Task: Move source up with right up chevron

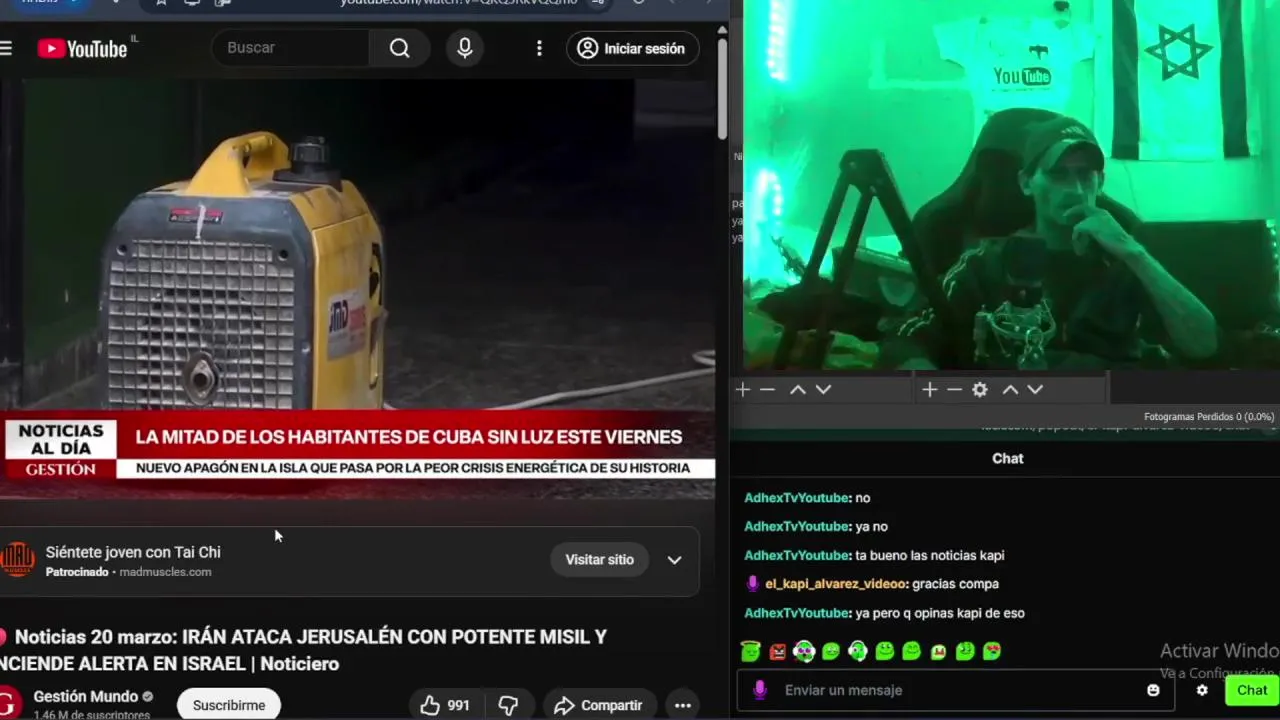Action: coord(1010,390)
